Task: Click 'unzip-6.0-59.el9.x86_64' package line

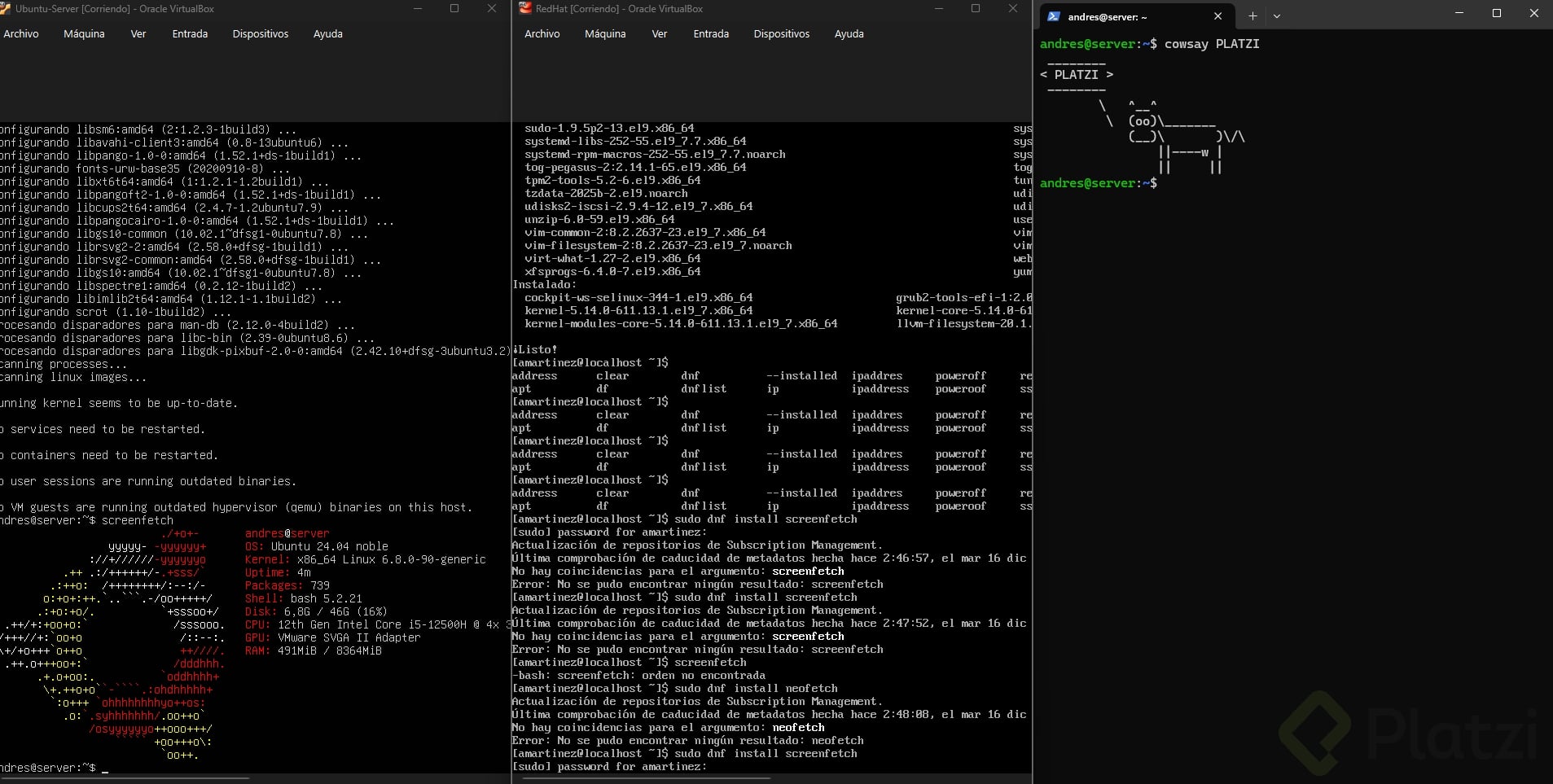Action: click(x=599, y=220)
